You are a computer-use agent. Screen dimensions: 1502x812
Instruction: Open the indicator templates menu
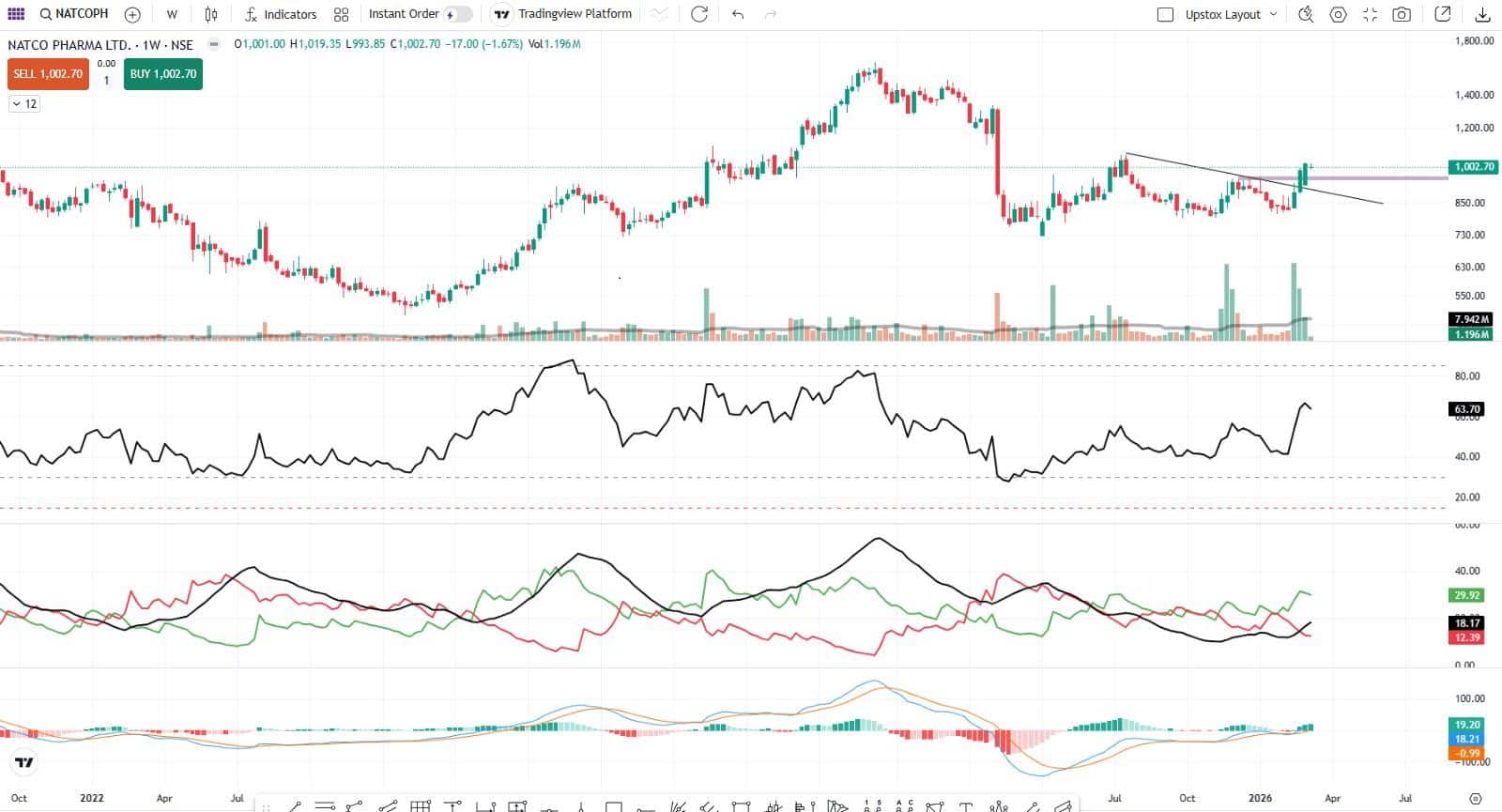pyautogui.click(x=341, y=14)
